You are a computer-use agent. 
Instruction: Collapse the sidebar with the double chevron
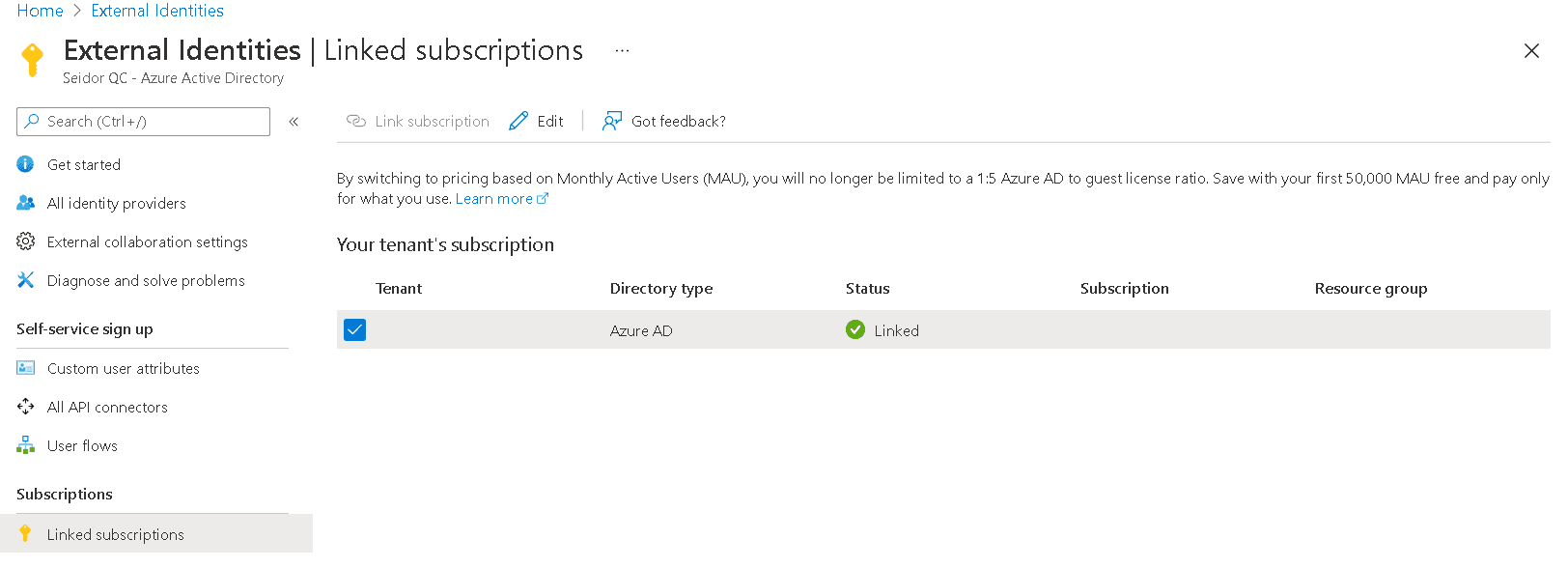pos(294,122)
